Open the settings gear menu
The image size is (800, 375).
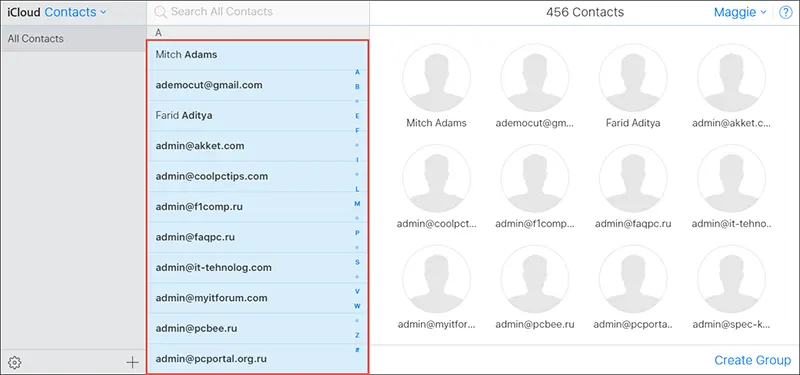pyautogui.click(x=15, y=363)
